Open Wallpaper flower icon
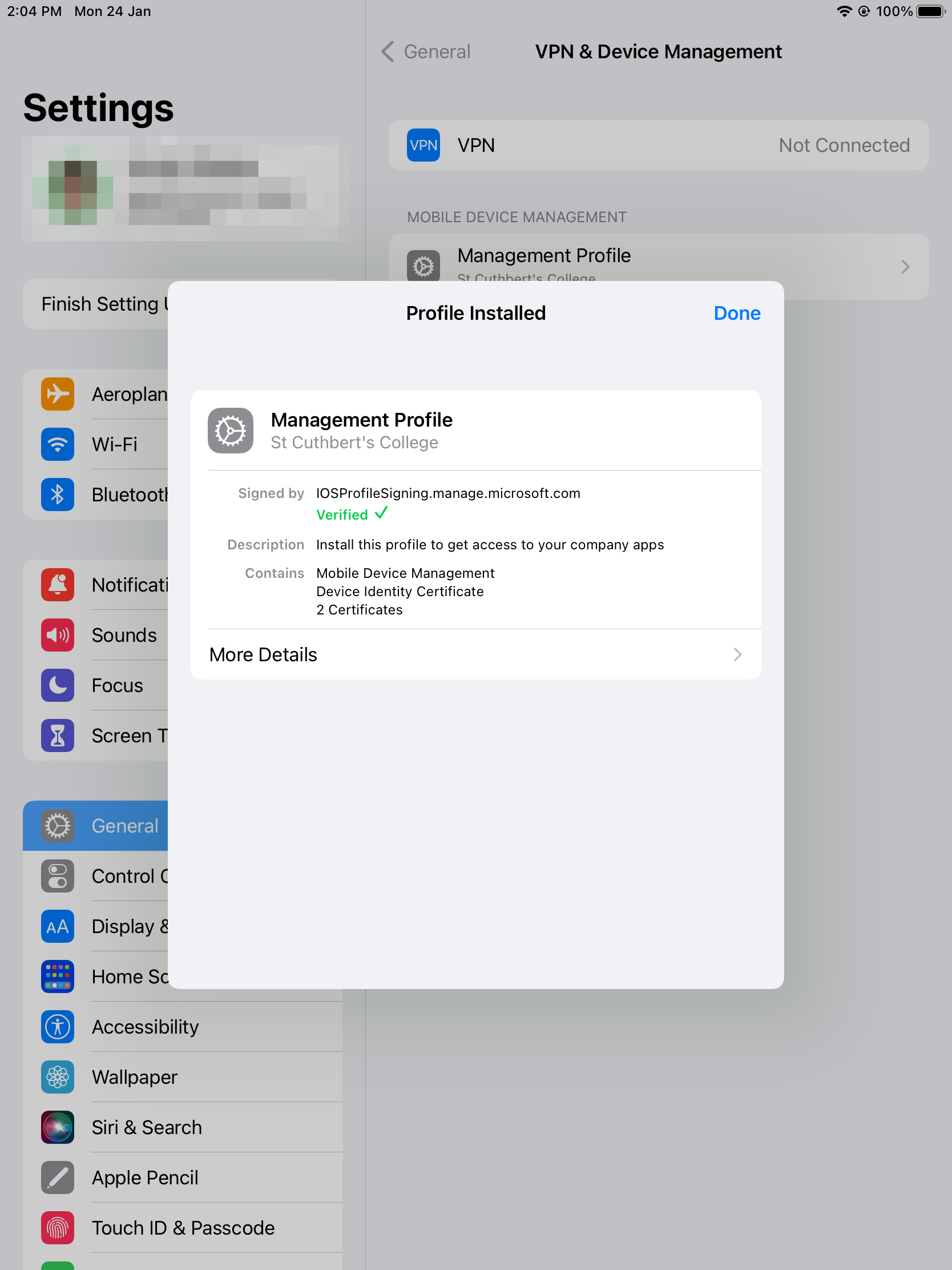Screen dimensions: 952x1270 tap(58, 1077)
